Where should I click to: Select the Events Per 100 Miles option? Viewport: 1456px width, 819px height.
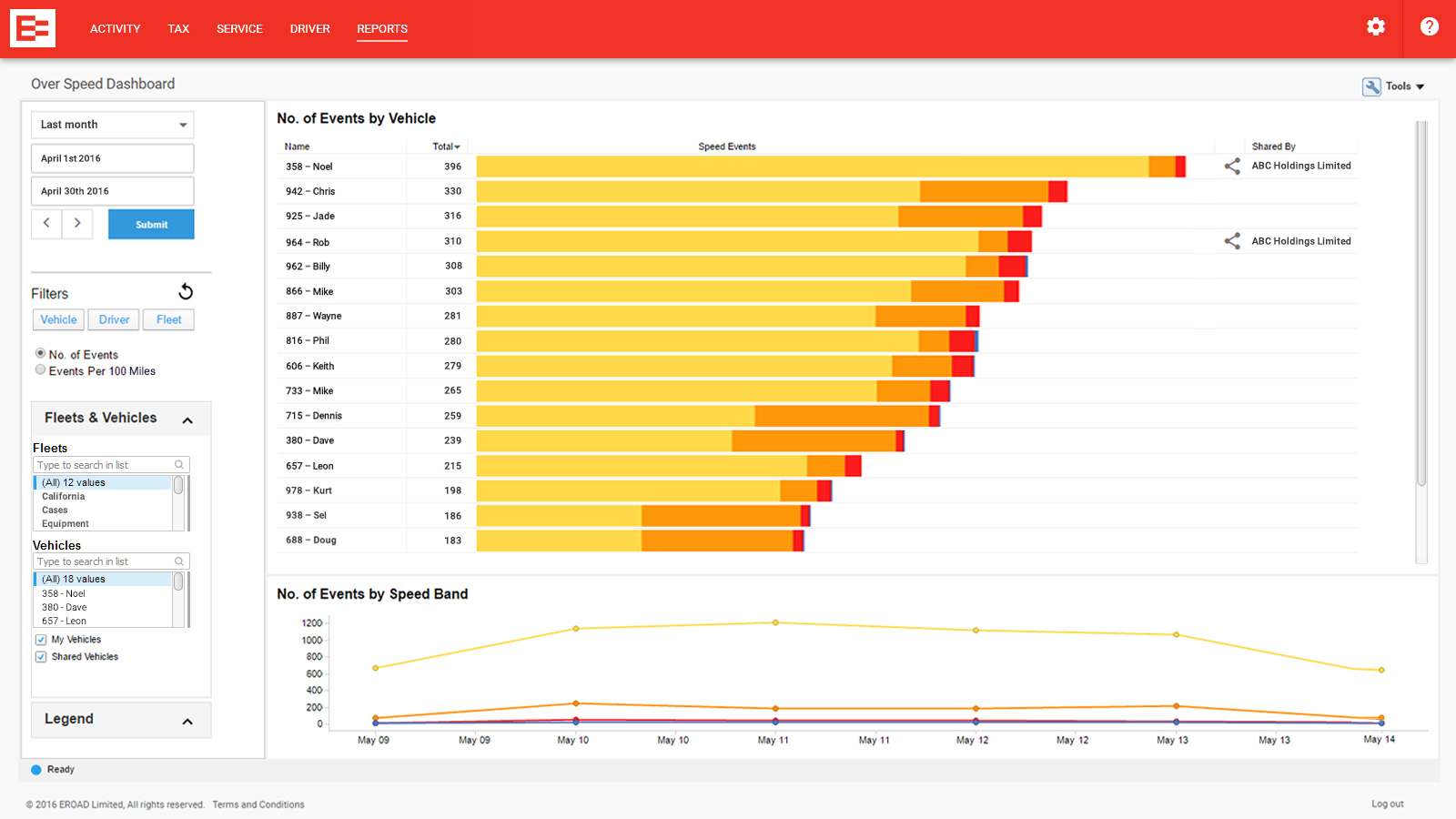click(40, 370)
